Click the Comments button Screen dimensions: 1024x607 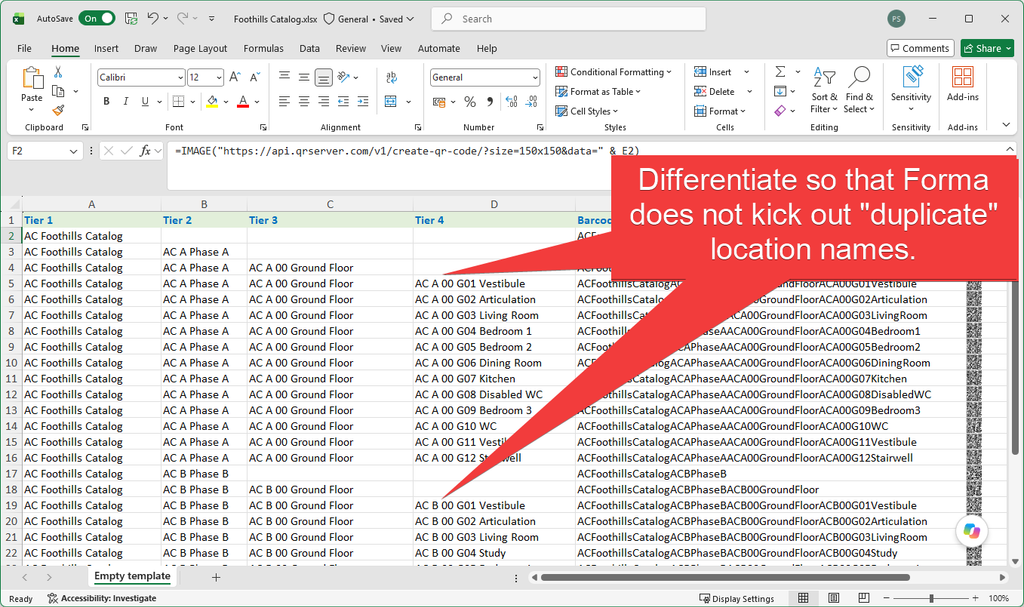click(x=920, y=48)
